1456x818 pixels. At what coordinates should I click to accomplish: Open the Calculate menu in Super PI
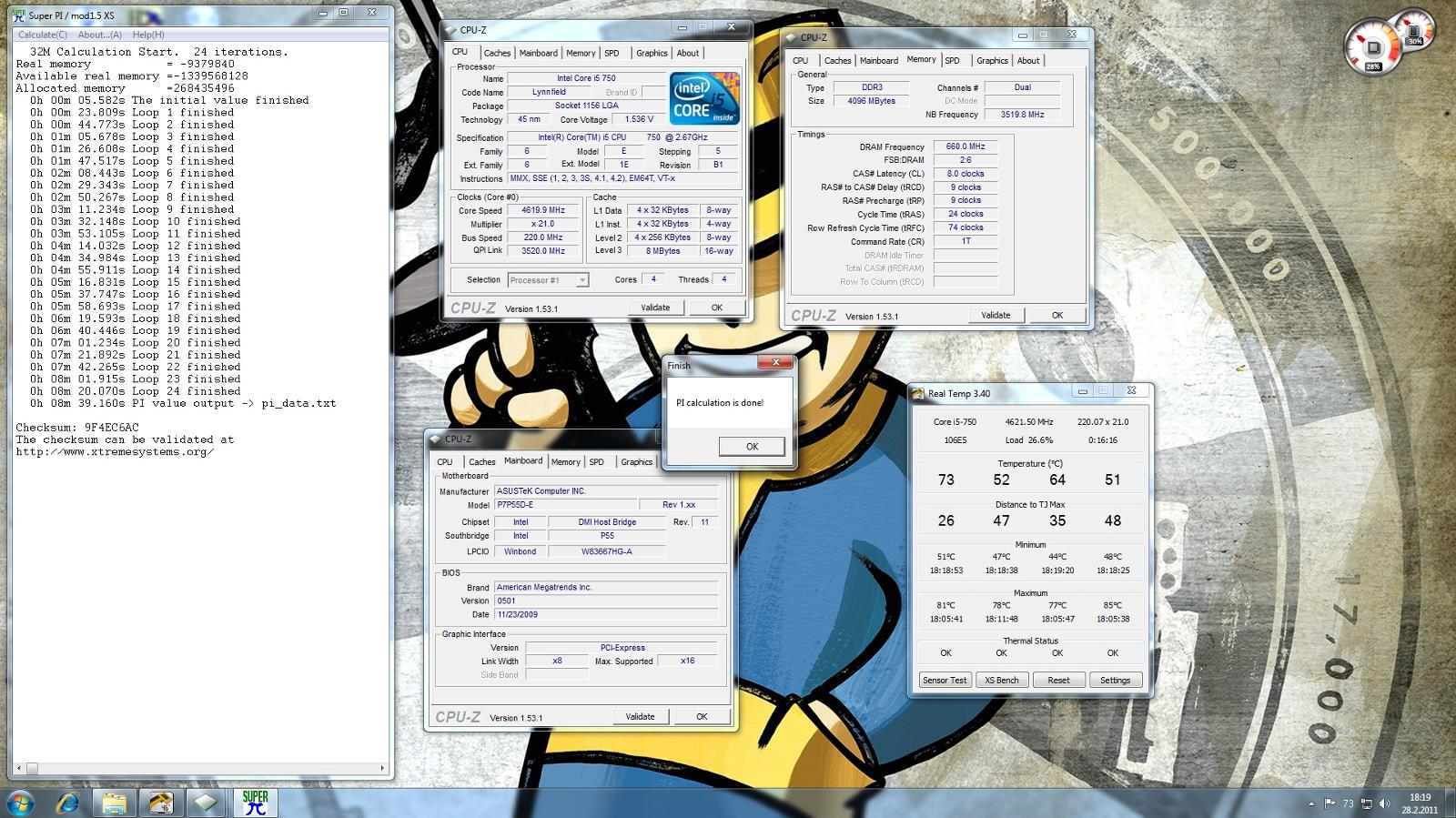point(43,35)
